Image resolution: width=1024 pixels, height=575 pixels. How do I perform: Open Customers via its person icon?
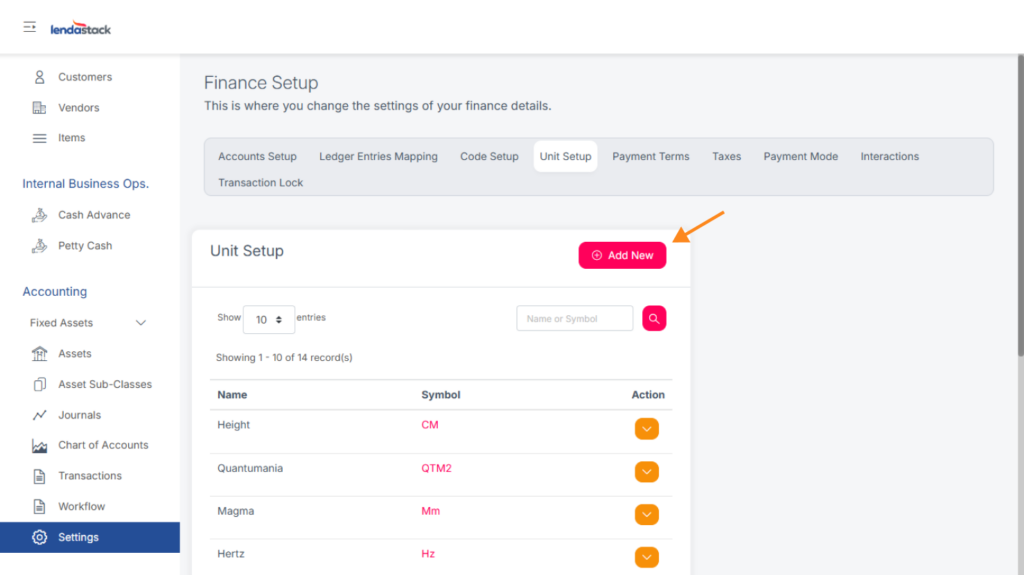point(40,77)
